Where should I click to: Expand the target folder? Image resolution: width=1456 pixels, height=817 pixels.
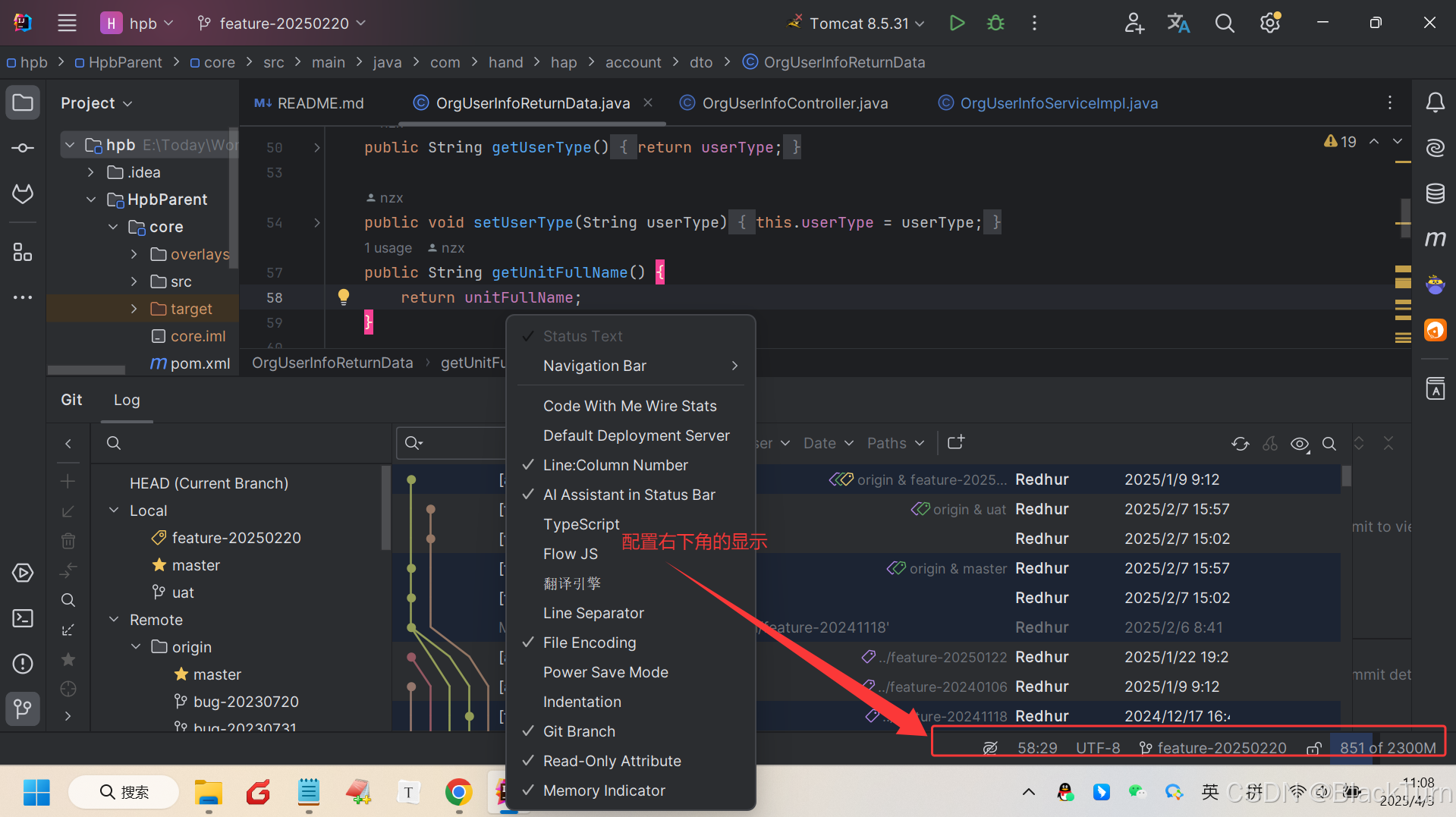134,309
